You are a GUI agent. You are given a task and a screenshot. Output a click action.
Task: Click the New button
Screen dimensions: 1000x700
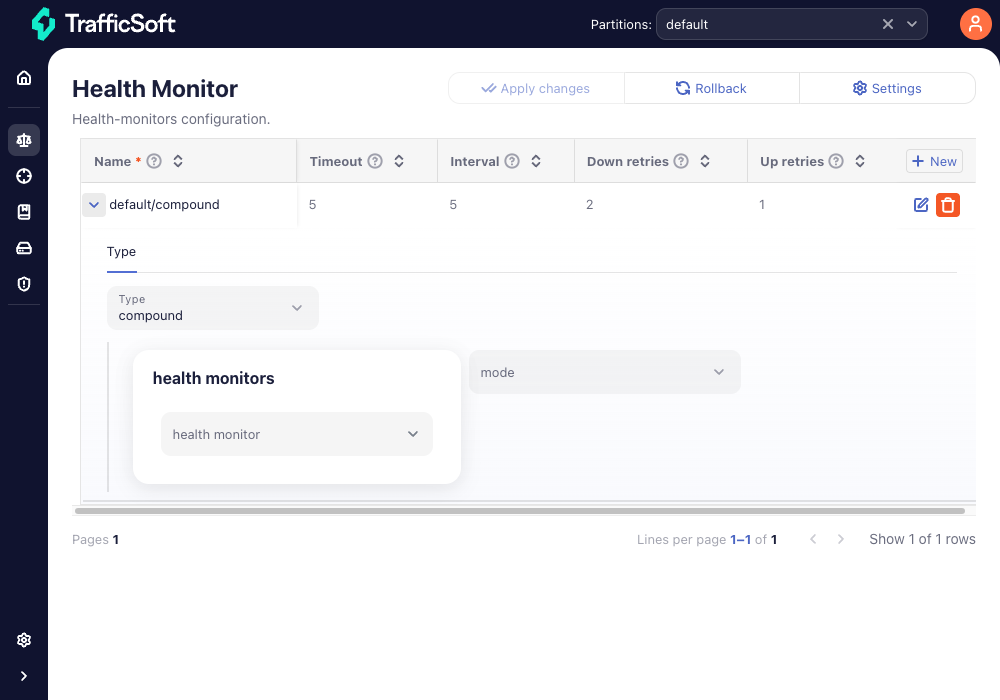pos(934,161)
